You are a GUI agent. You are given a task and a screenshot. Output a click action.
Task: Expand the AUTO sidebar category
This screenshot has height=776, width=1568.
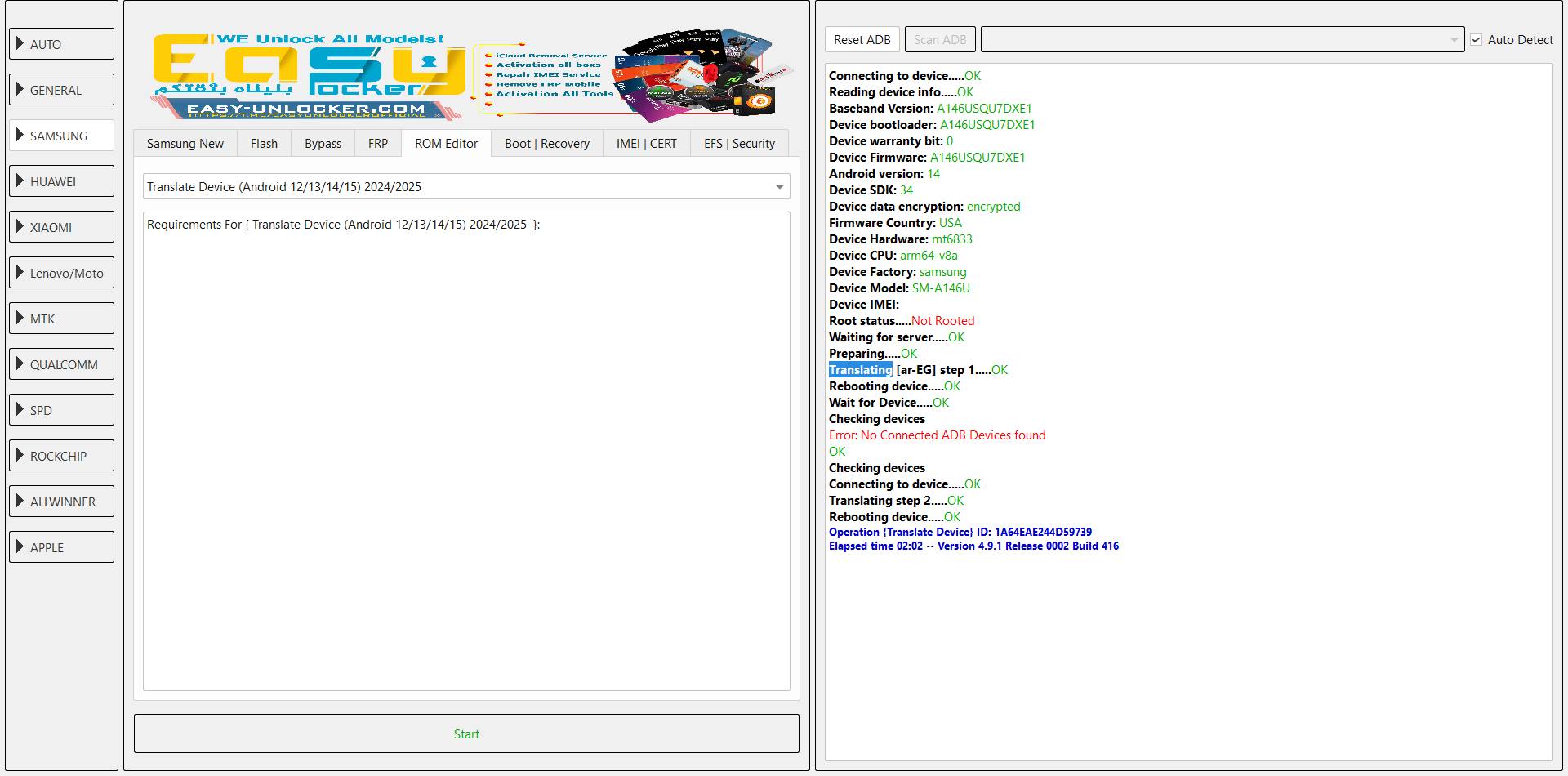click(61, 44)
